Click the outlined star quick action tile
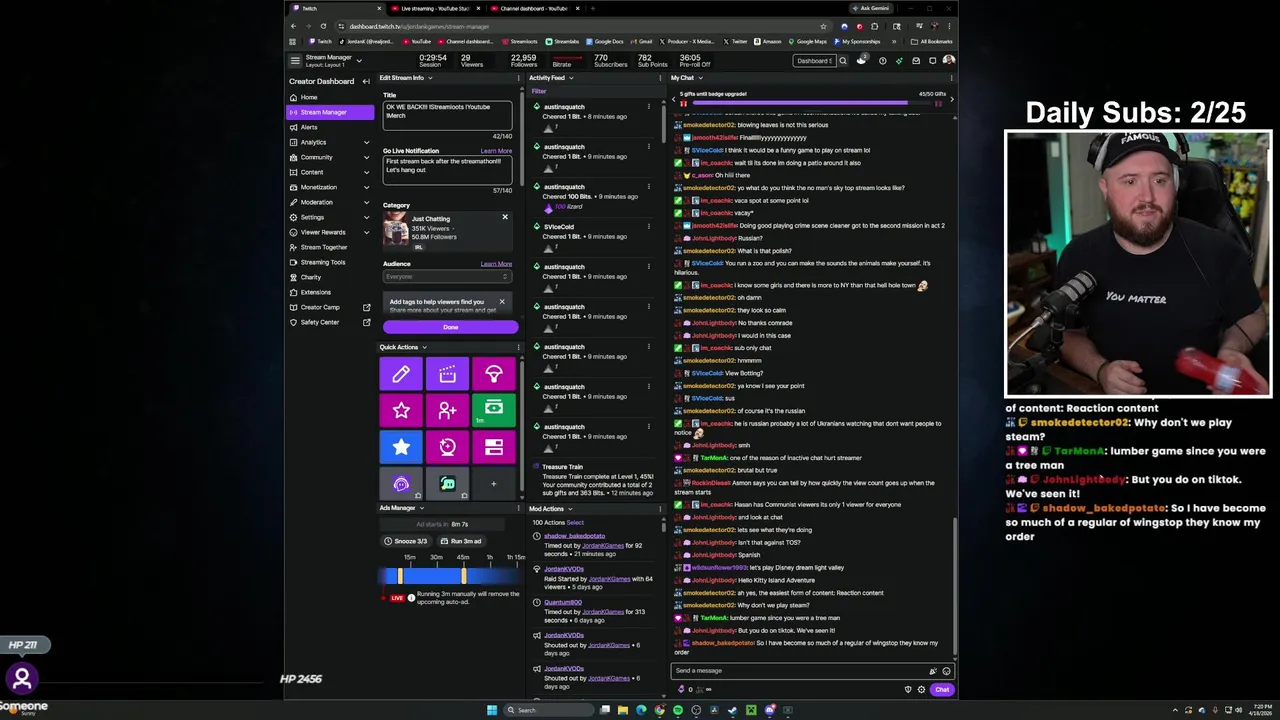Image resolution: width=1280 pixels, height=720 pixels. pos(401,411)
